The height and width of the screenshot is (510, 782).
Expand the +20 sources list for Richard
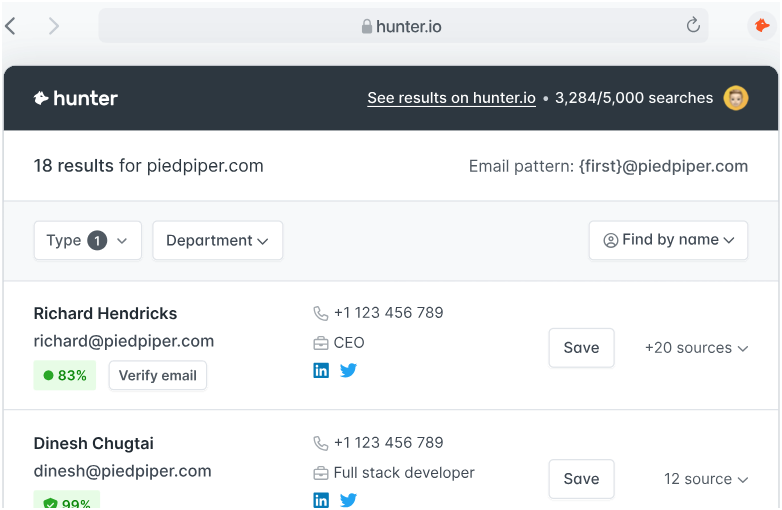pyautogui.click(x=696, y=347)
